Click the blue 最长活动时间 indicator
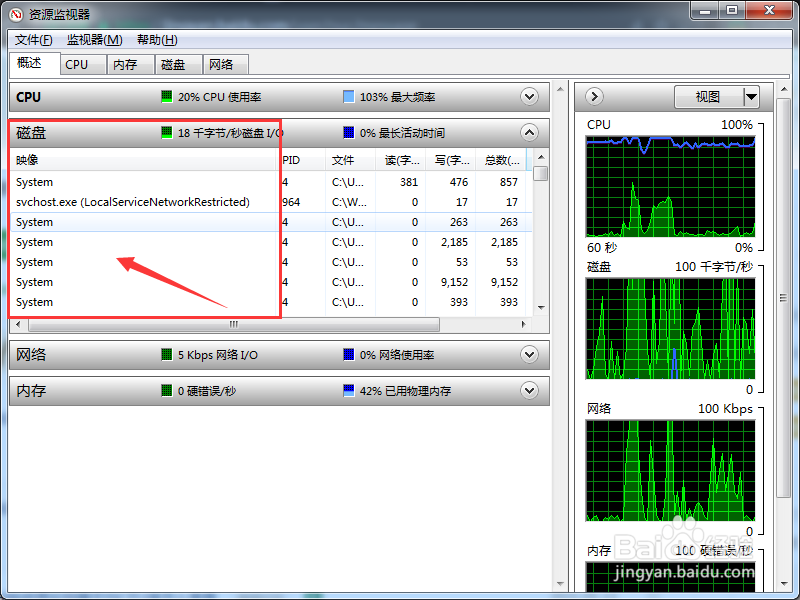 pyautogui.click(x=348, y=133)
